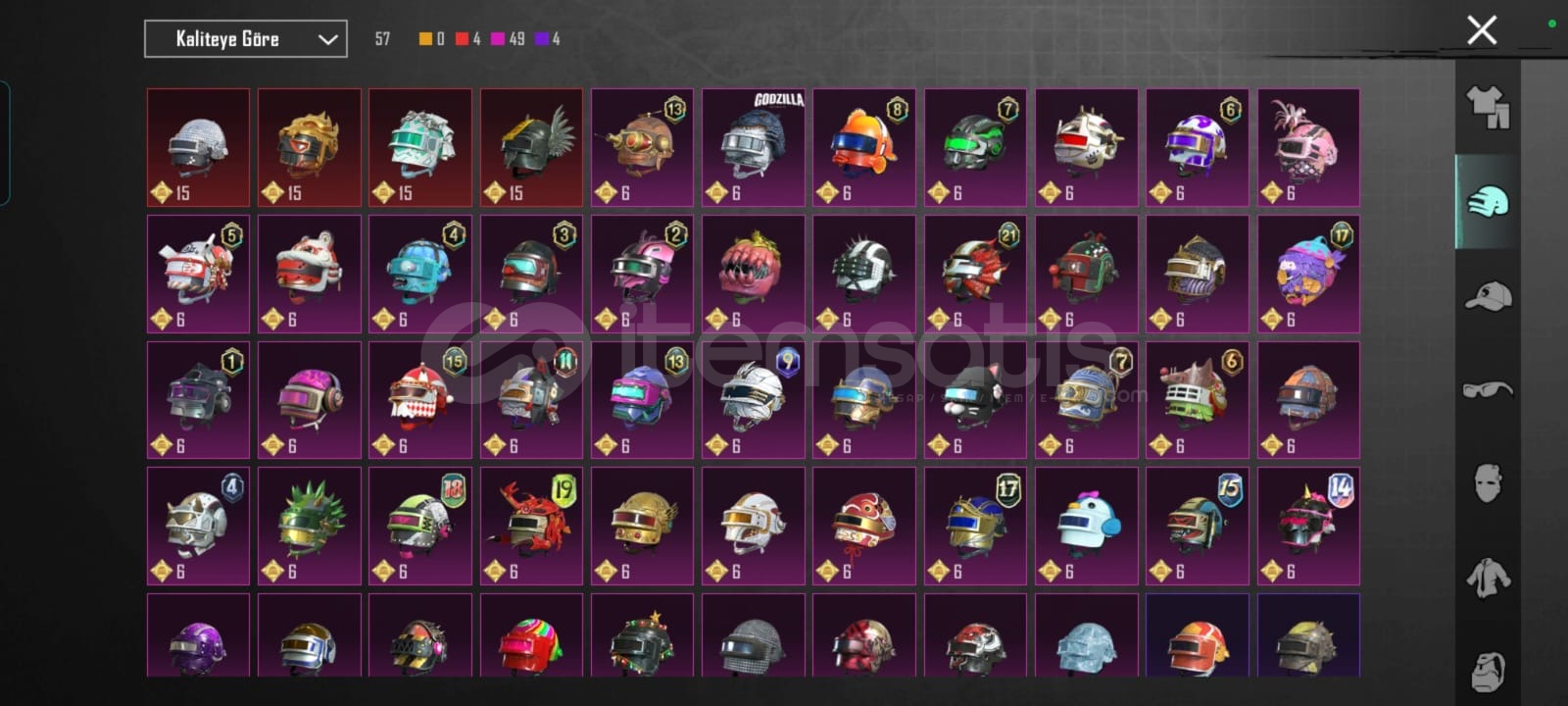The width and height of the screenshot is (1568, 706).
Task: Open the glasses category icon
Action: click(1488, 390)
